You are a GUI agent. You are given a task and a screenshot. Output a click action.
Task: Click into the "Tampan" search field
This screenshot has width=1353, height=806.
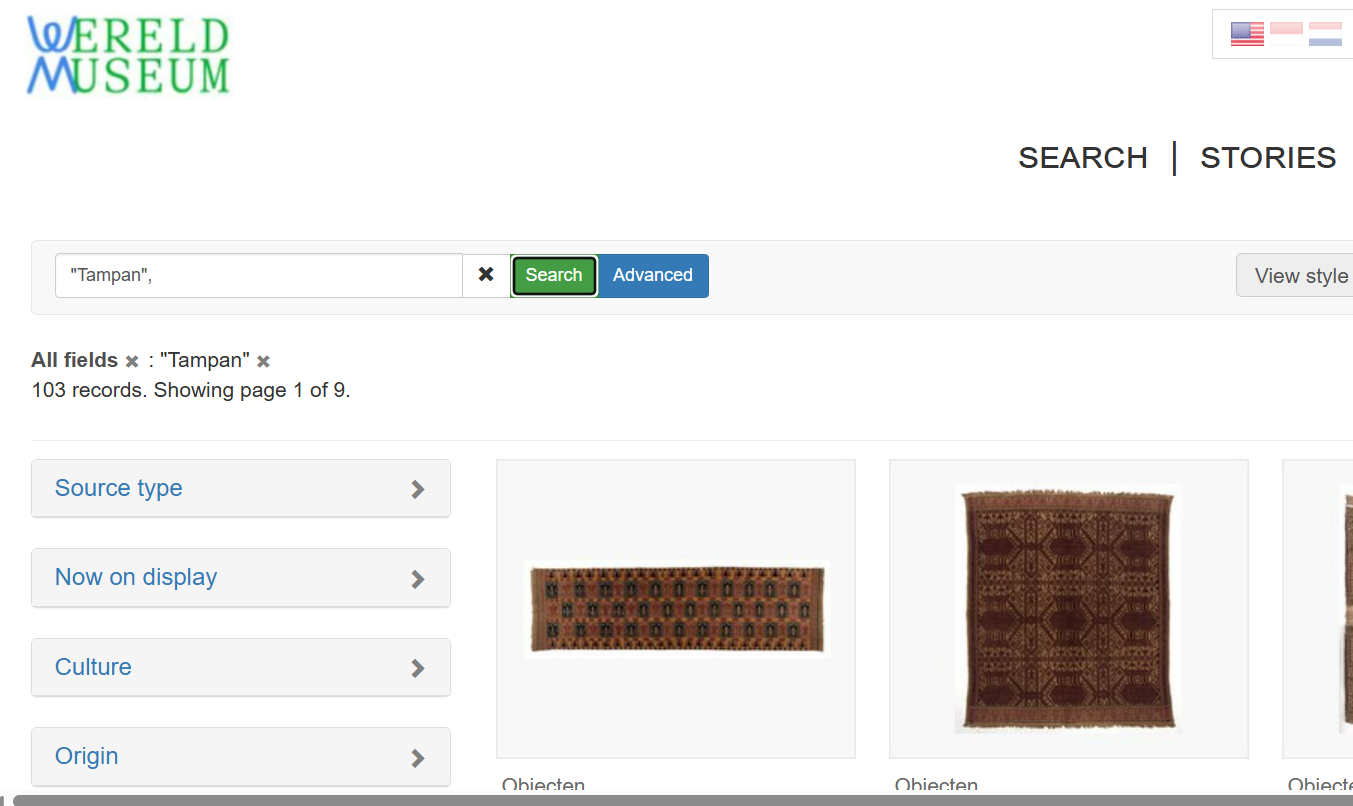pyautogui.click(x=259, y=275)
